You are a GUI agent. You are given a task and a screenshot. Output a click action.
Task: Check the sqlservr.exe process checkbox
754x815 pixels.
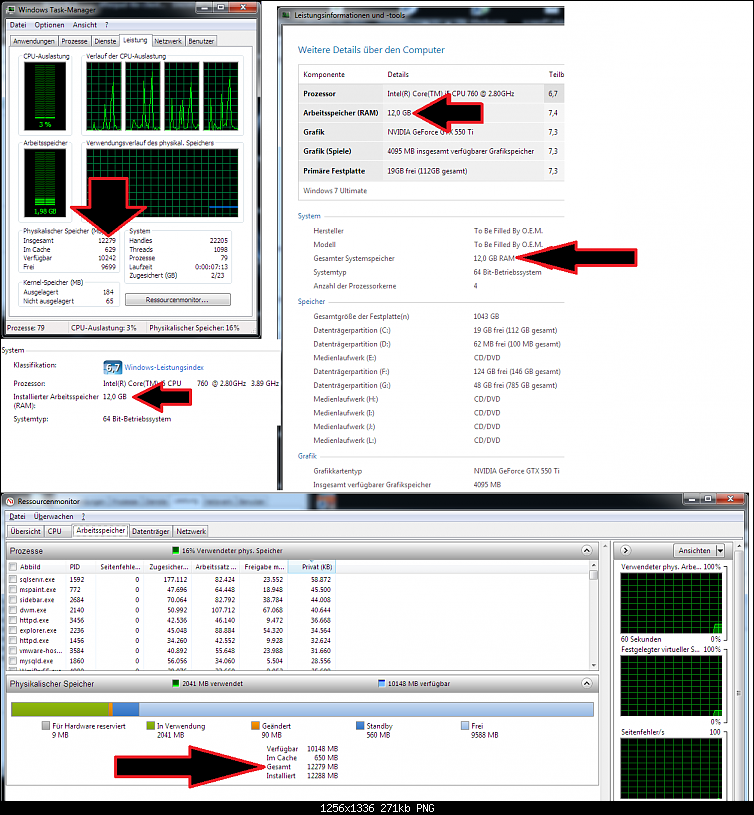point(13,579)
